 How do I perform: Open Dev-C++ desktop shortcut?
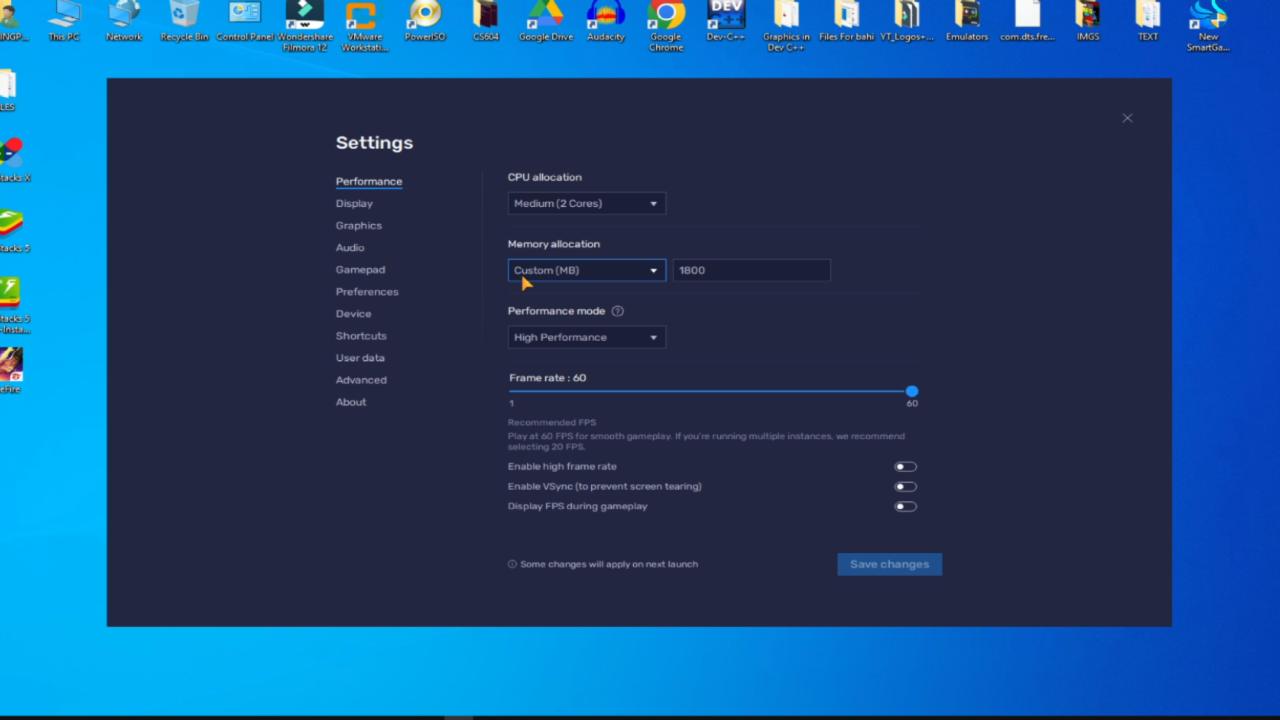(726, 20)
